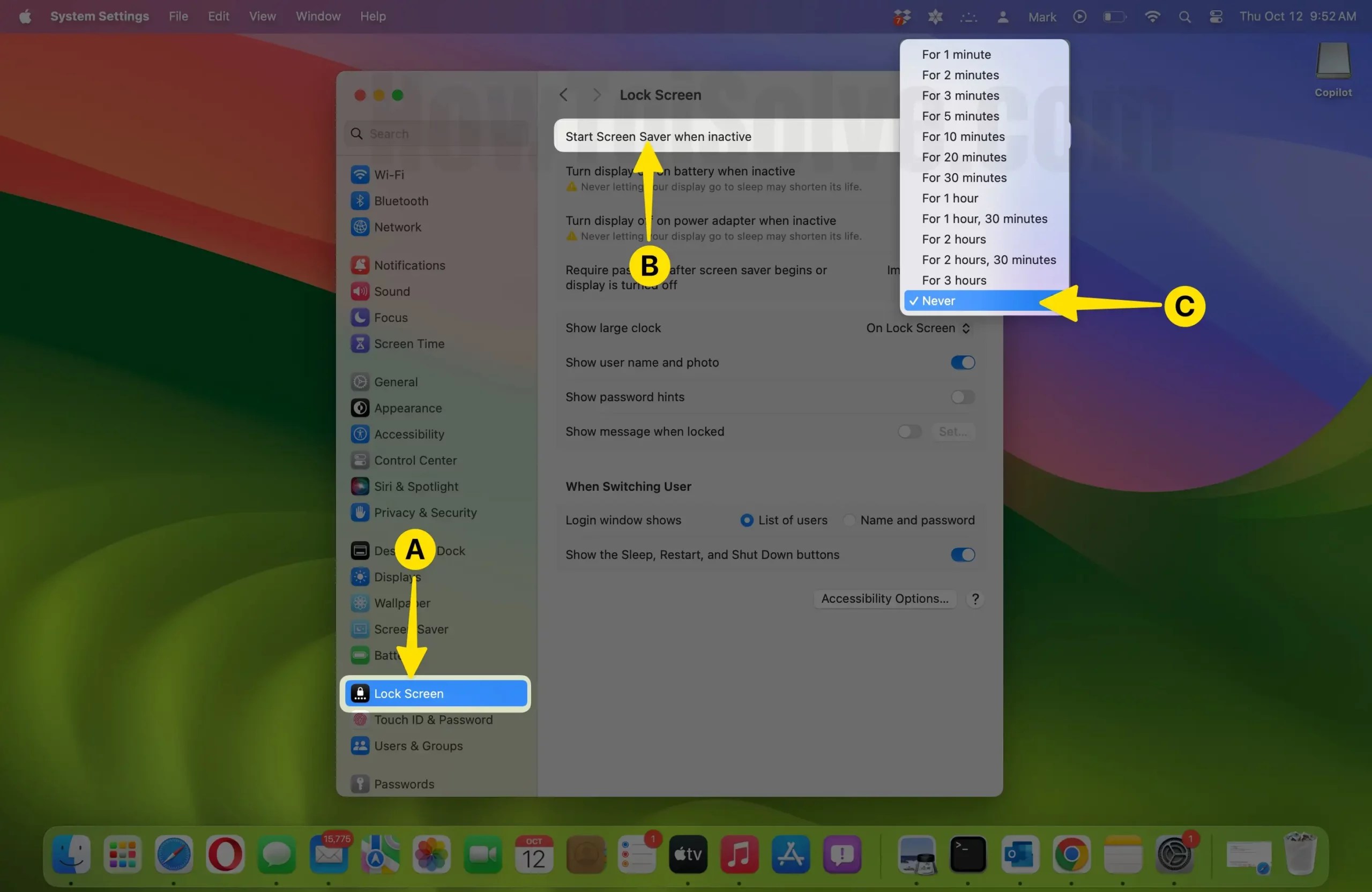
Task: Open Notifications settings
Action: click(409, 265)
